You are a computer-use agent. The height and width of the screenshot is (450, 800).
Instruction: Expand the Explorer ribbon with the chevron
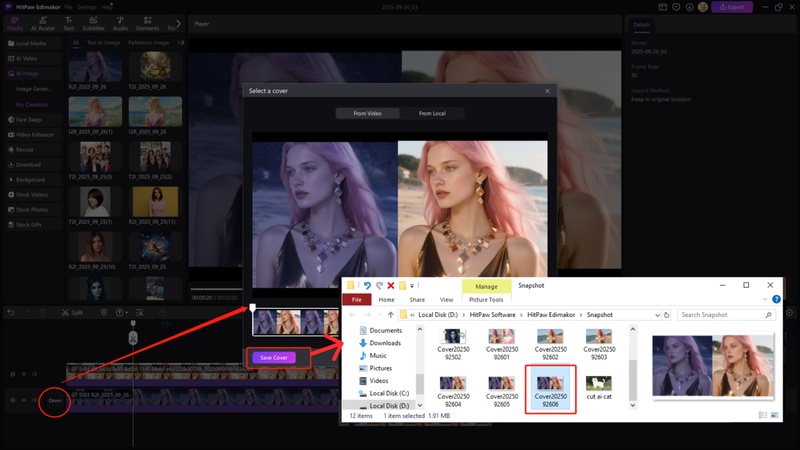[764, 299]
